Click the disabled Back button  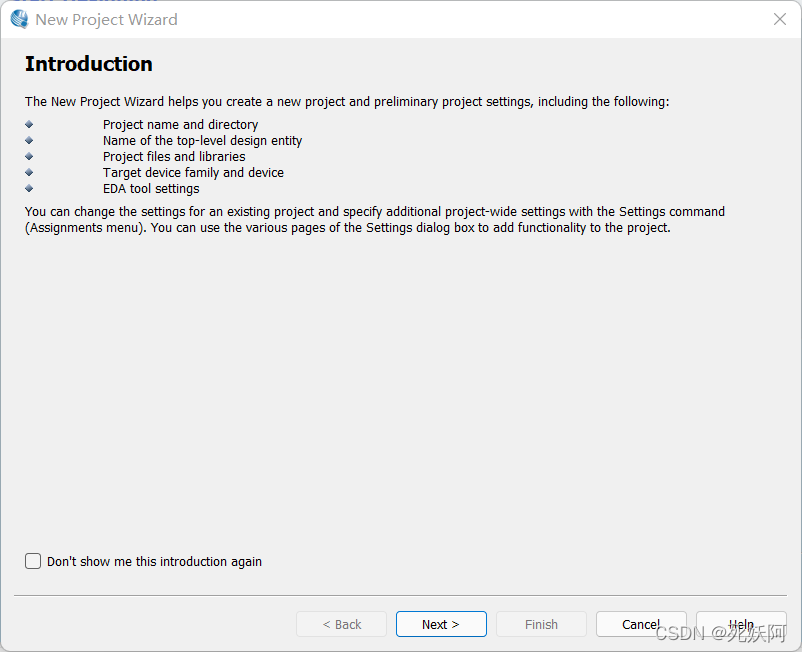point(341,624)
